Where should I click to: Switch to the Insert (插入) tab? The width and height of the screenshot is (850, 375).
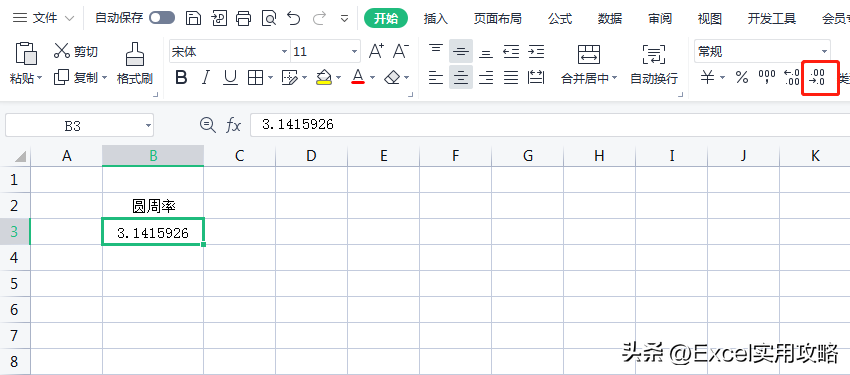tap(435, 18)
